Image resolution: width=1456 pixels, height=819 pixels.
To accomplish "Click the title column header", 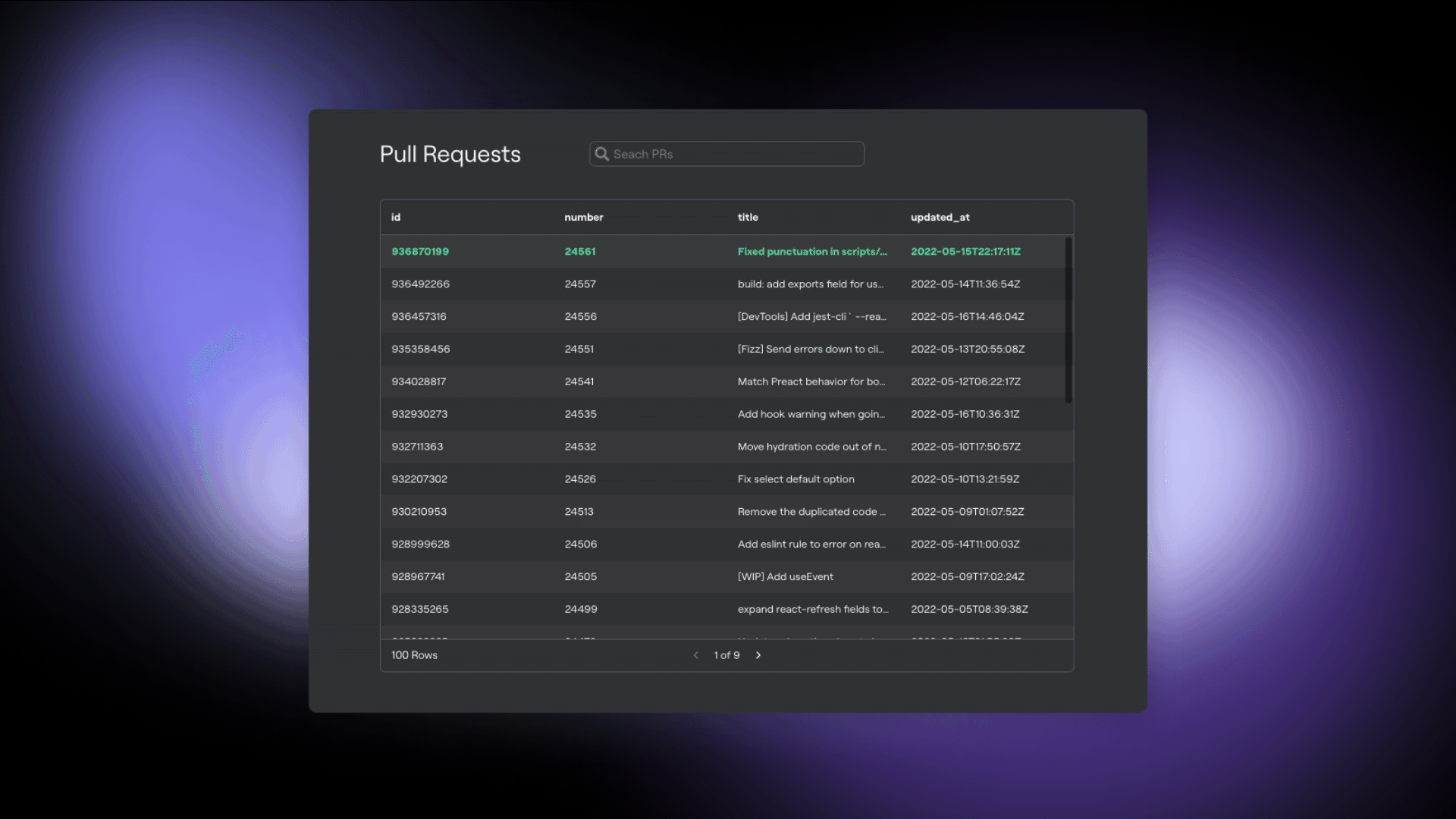I will (748, 218).
